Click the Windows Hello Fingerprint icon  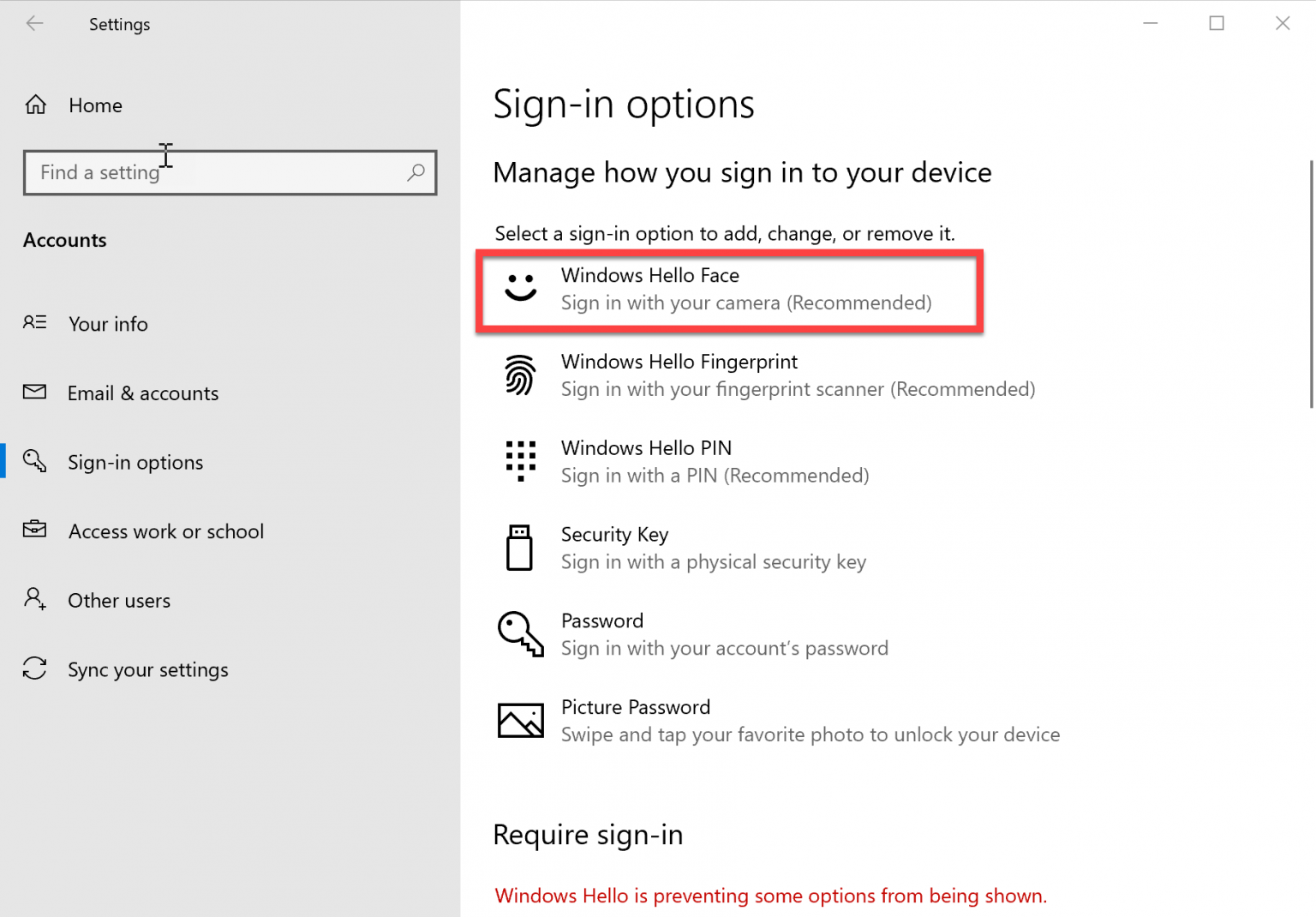520,375
